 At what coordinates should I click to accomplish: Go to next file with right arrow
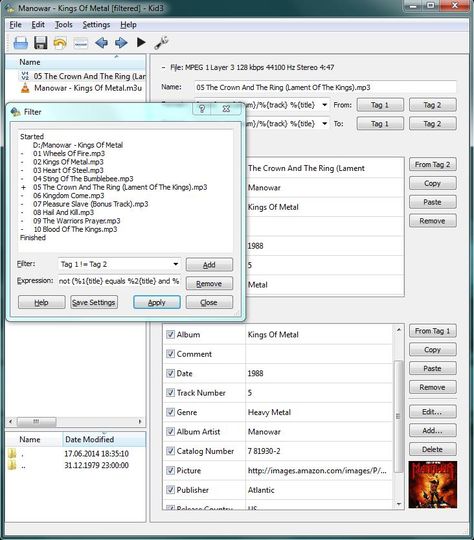coord(121,43)
